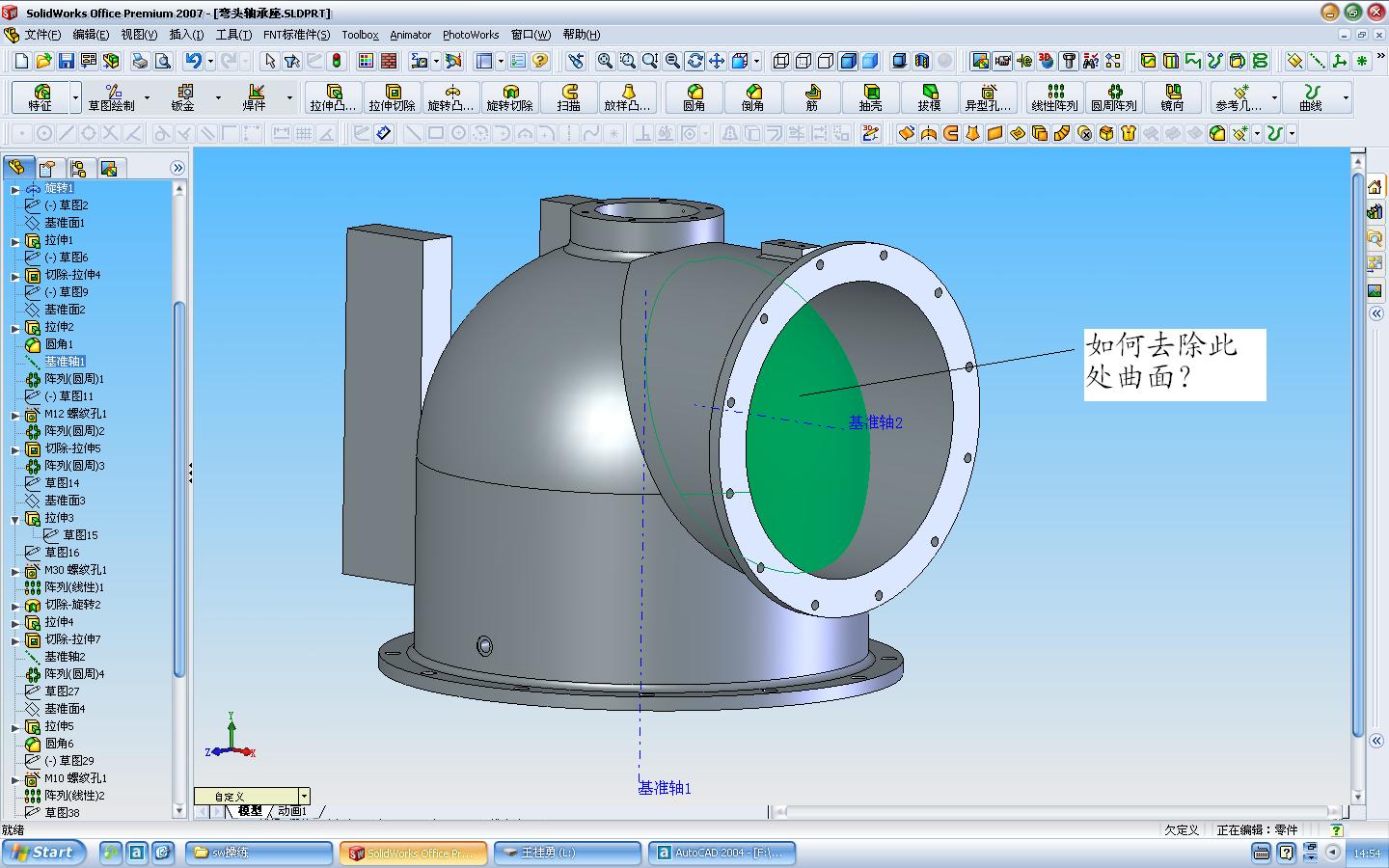Viewport: 1389px width, 868px height.
Task: Open the 自定义 configuration combo box
Action: coord(252,797)
